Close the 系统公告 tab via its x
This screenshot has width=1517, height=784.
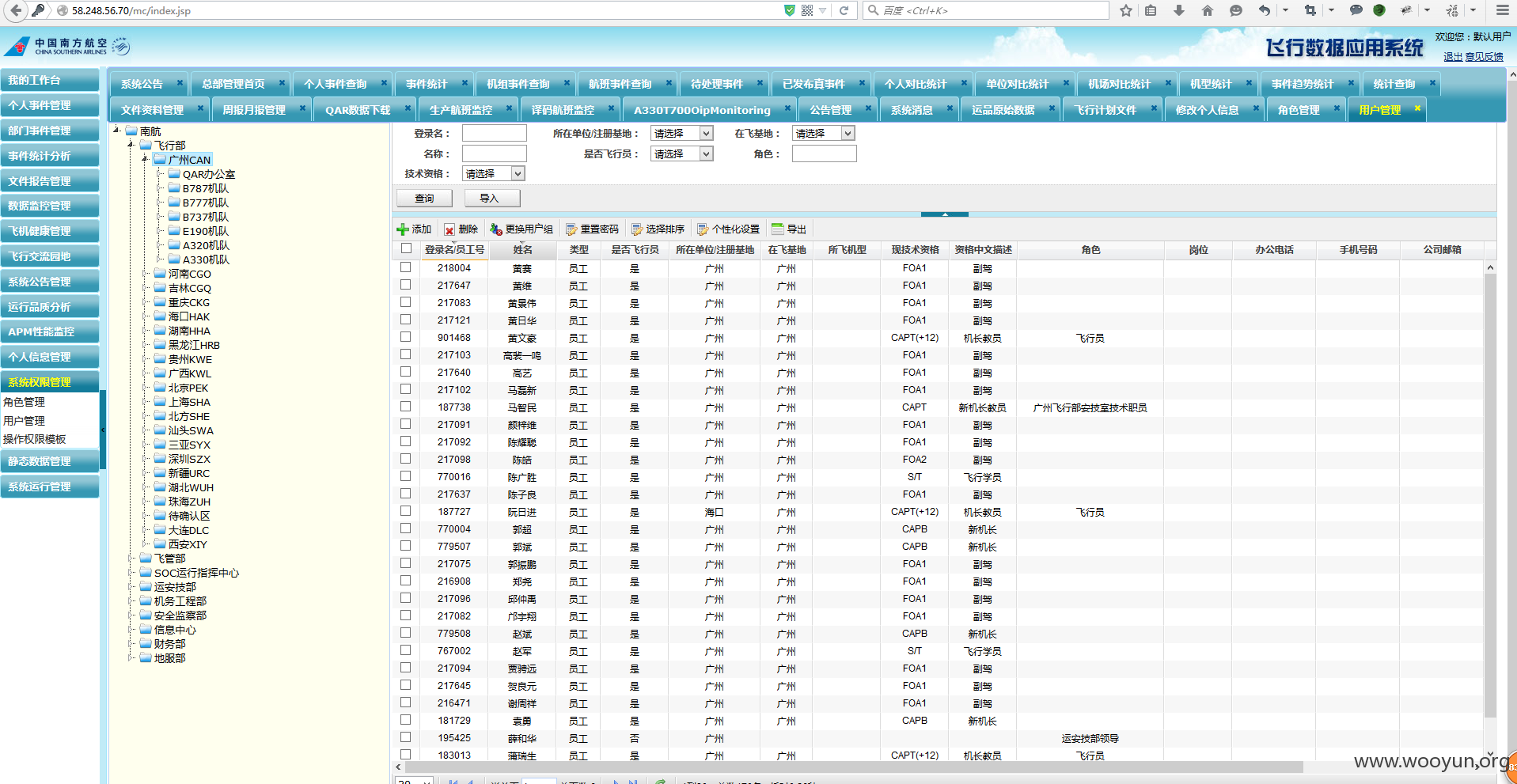click(180, 83)
